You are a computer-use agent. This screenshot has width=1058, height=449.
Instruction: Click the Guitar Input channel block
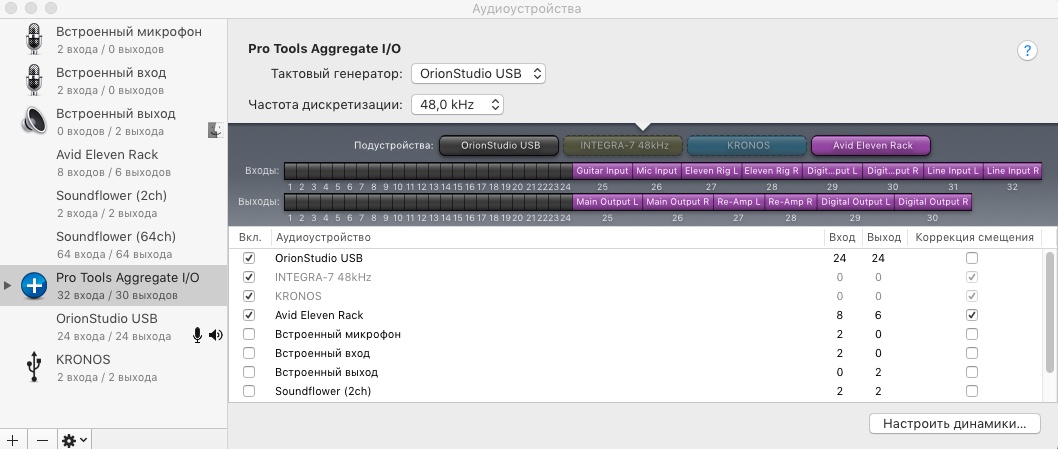pyautogui.click(x=603, y=171)
